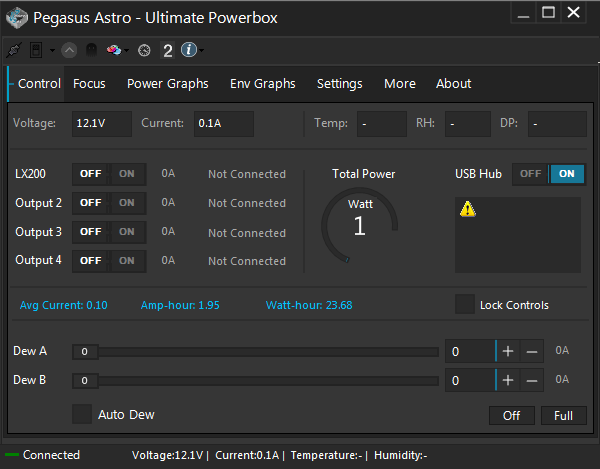The height and width of the screenshot is (469, 600).
Task: Click the Dew A slider handle
Action: [x=85, y=352]
